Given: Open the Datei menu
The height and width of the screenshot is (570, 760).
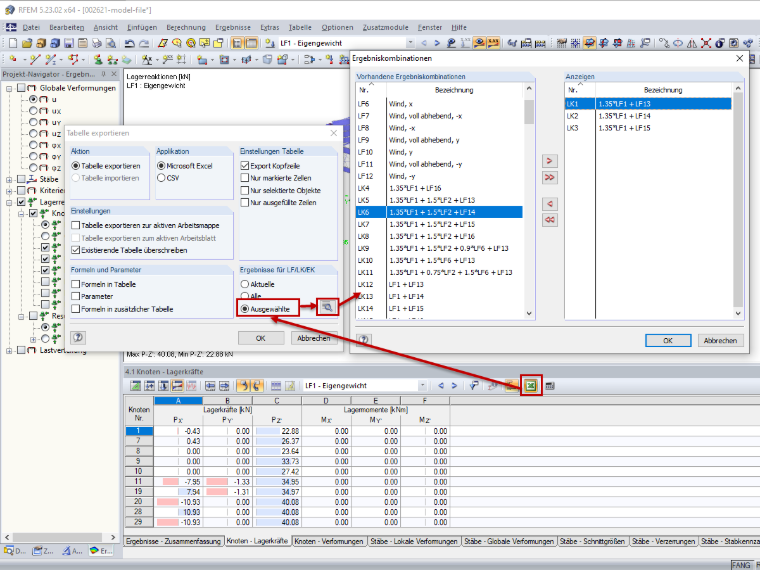Looking at the screenshot, I should [31, 28].
